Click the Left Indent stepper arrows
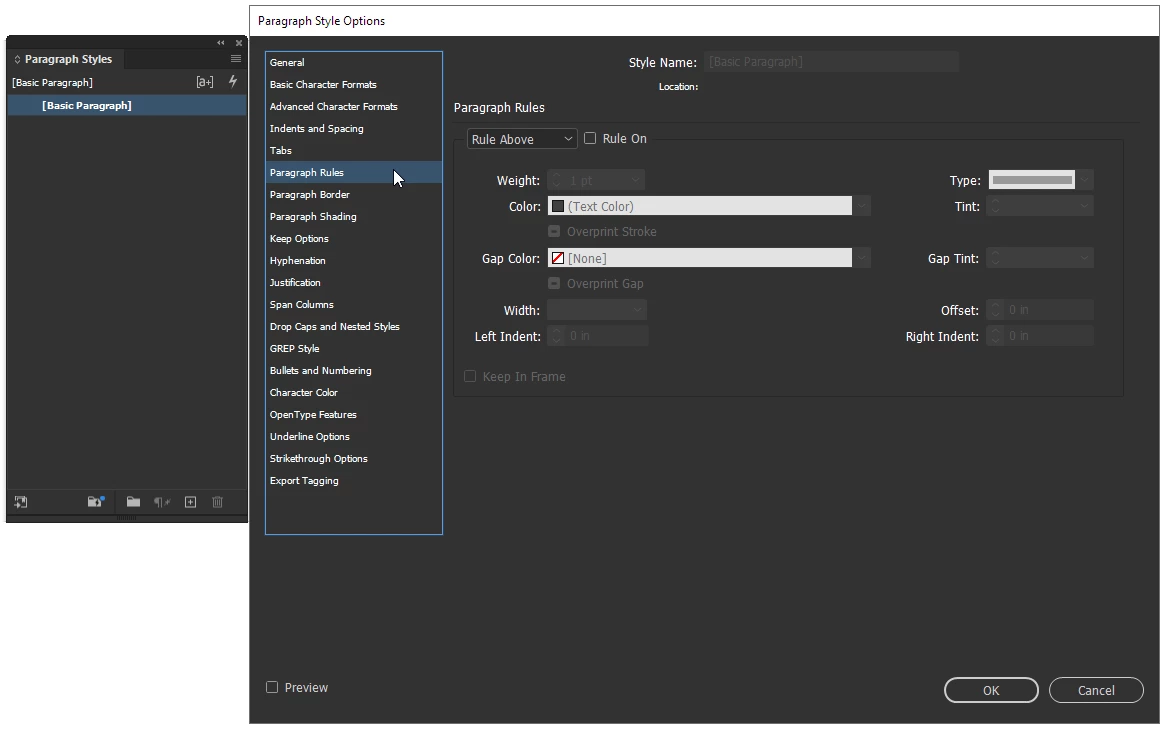Viewport: 1167px width, 730px height. (x=556, y=336)
